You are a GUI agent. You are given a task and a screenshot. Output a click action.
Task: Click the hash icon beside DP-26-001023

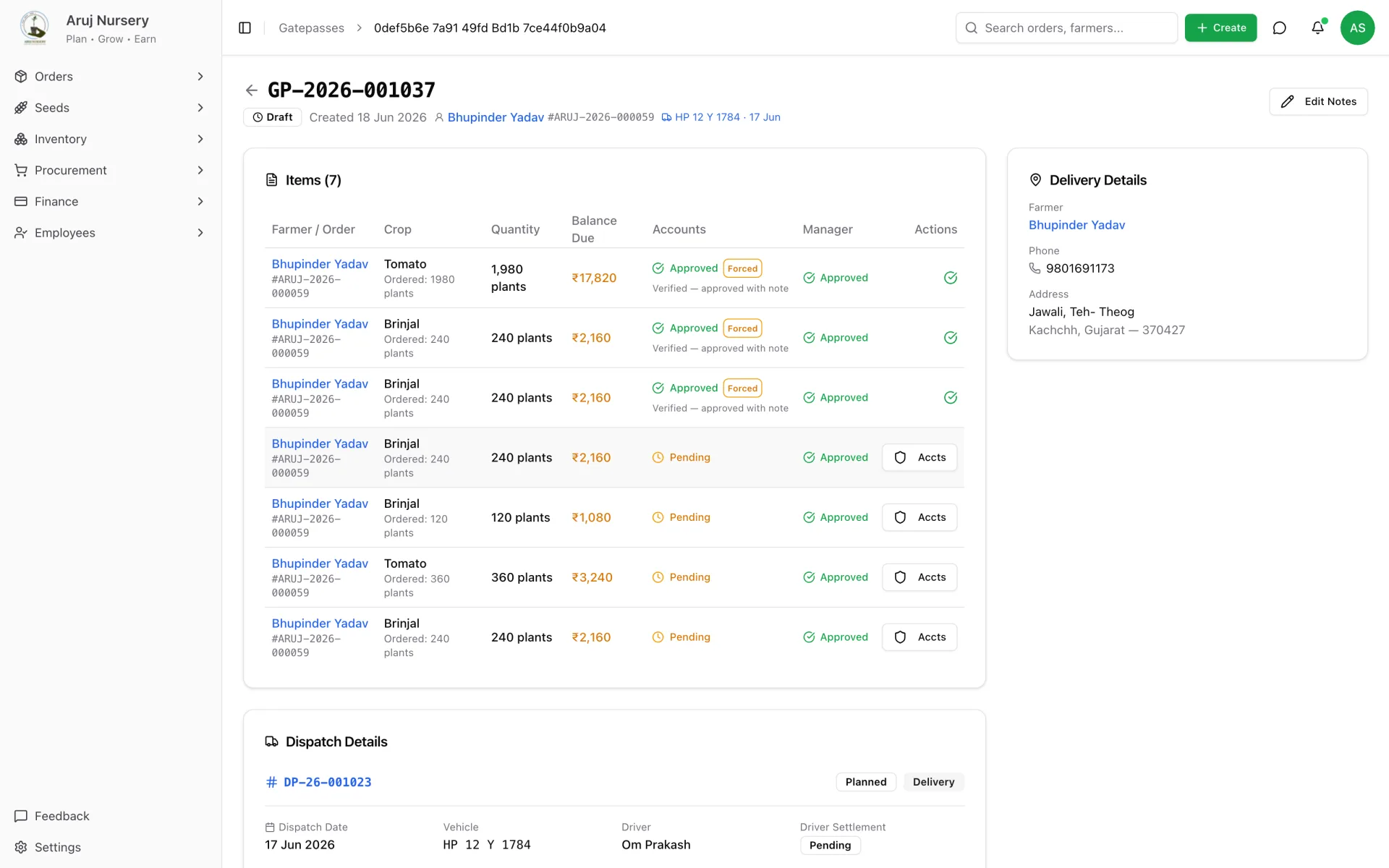pos(271,782)
